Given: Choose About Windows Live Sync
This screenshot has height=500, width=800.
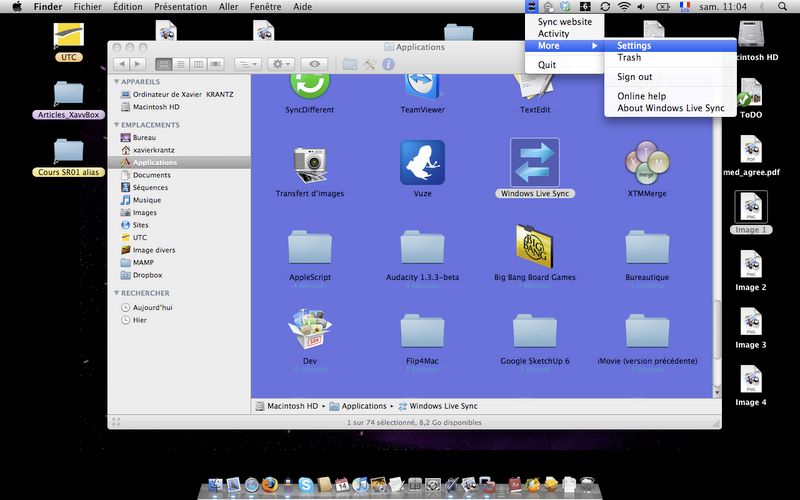Looking at the screenshot, I should 670,108.
